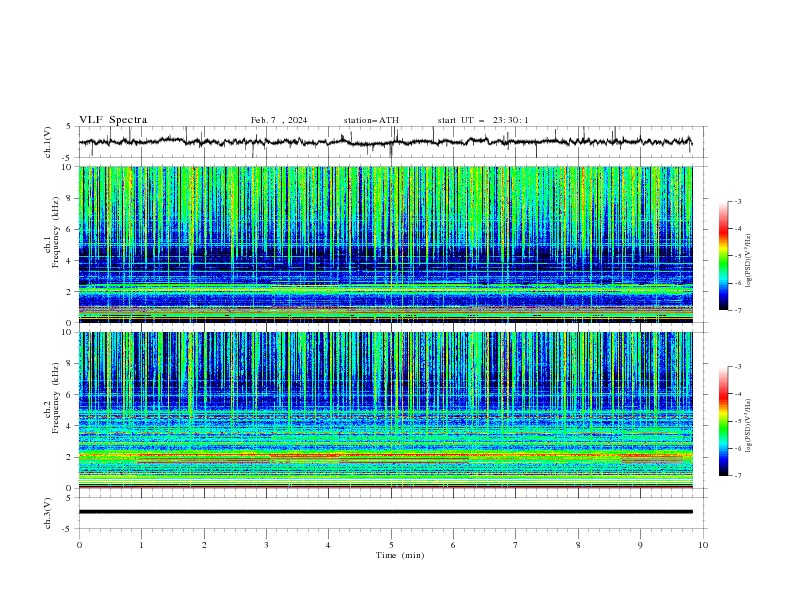This screenshot has width=792, height=612.
Task: Click the 'station=ATH' header label
Action: pos(371,120)
